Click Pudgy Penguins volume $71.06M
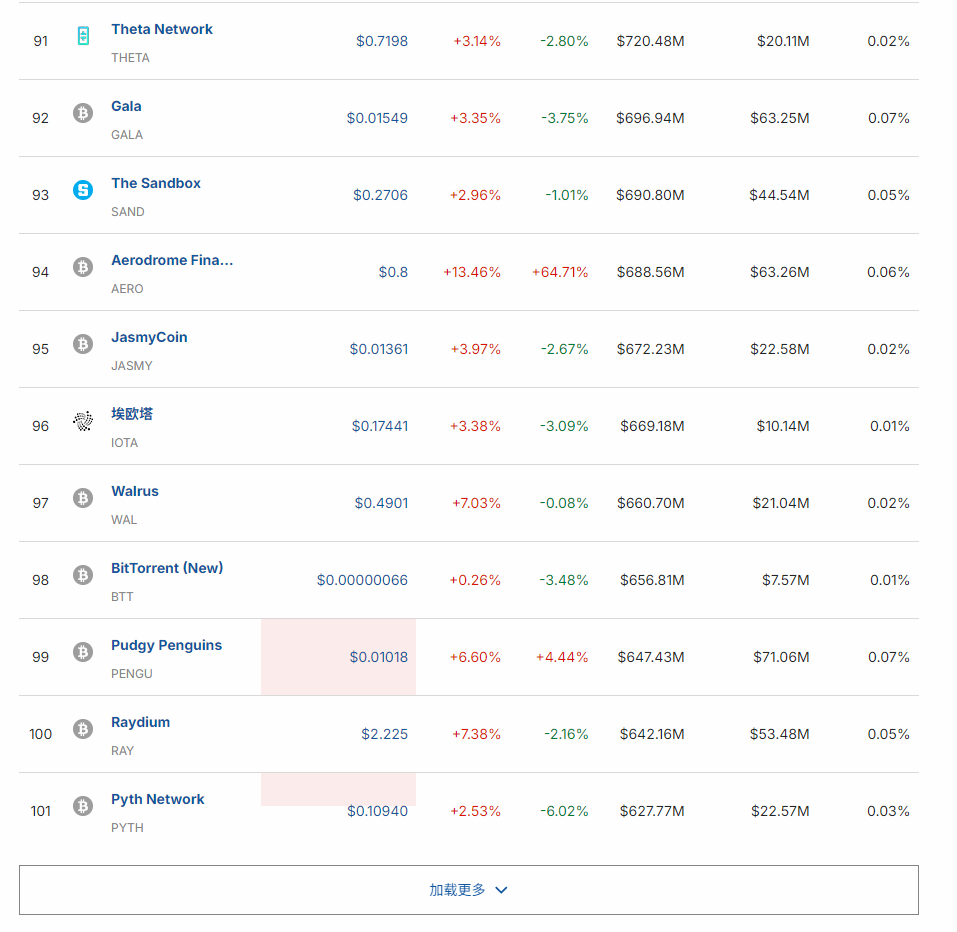Image resolution: width=957 pixels, height=932 pixels. tap(781, 657)
